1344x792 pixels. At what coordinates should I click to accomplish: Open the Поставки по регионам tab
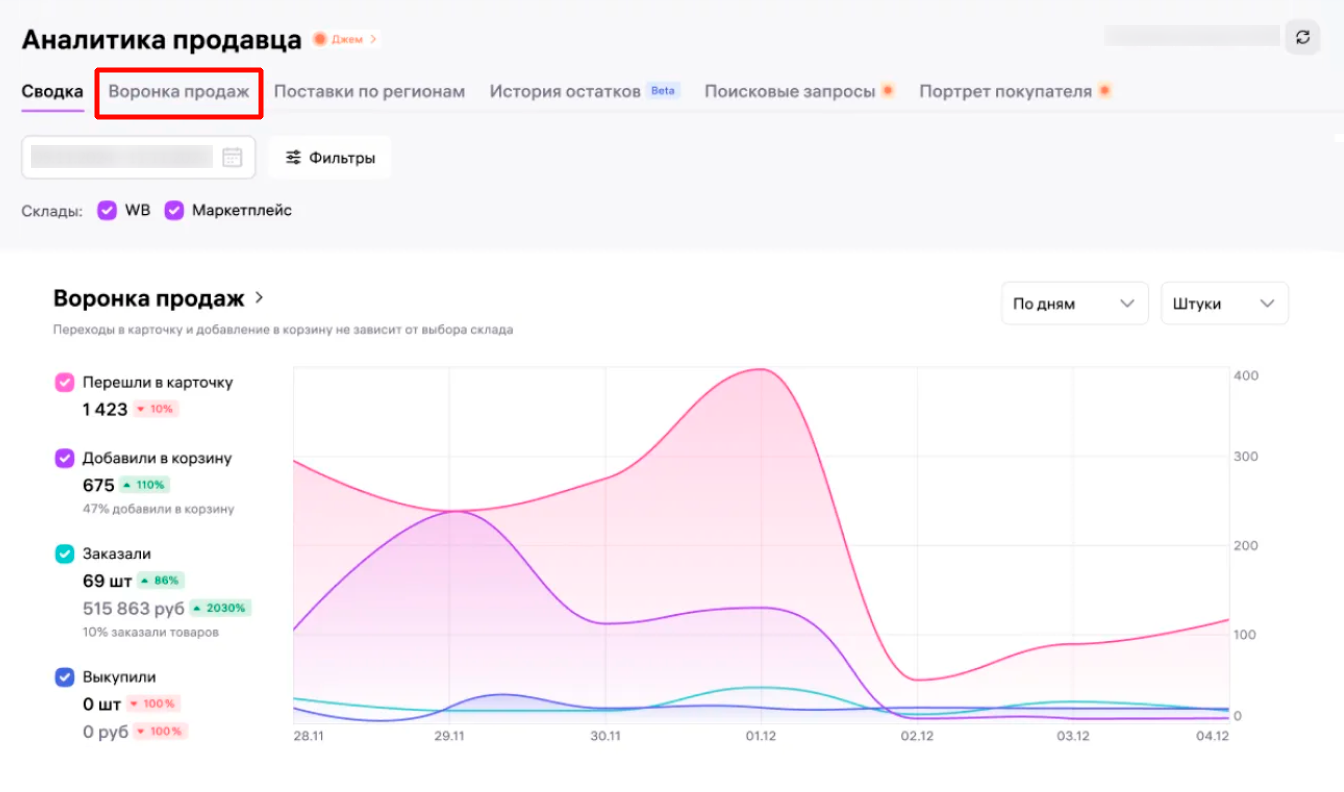click(369, 92)
